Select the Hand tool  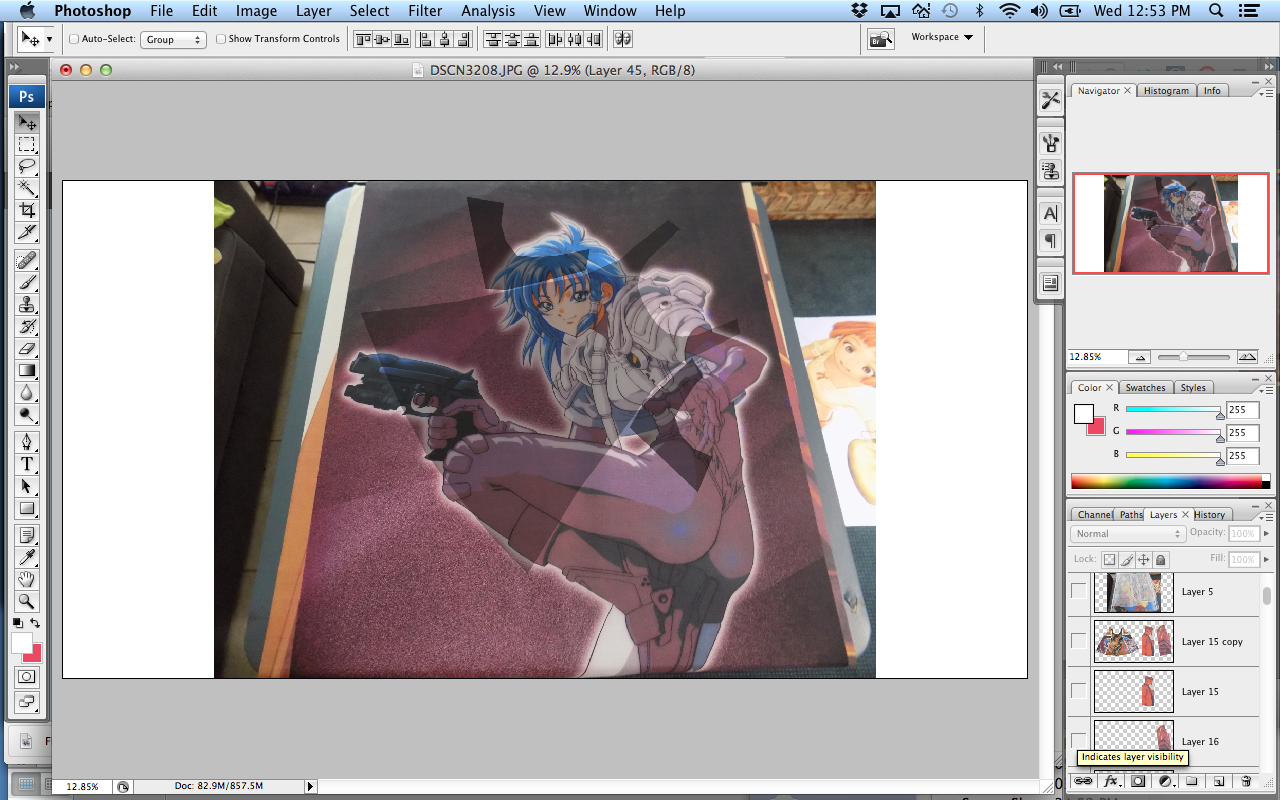[x=27, y=579]
